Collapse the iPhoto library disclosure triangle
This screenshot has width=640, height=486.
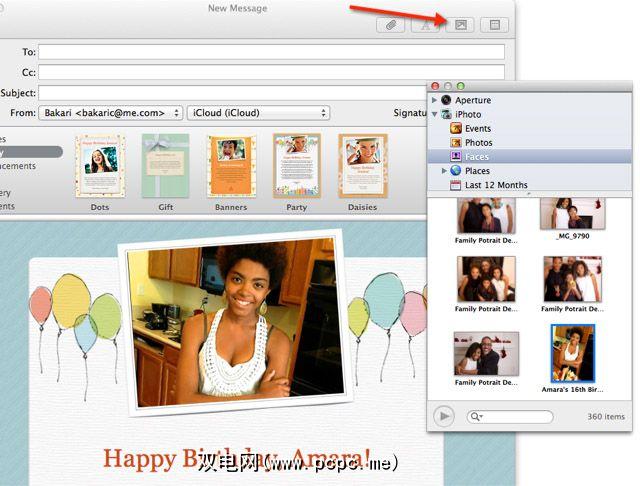tap(434, 115)
